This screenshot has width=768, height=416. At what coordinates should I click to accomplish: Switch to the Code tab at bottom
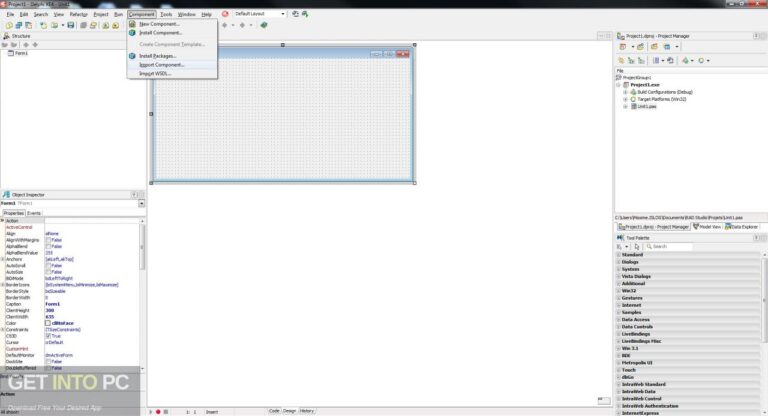click(274, 411)
